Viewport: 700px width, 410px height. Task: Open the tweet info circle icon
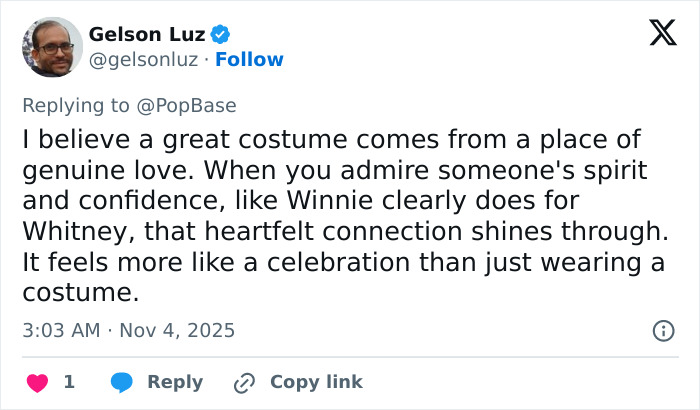click(x=661, y=330)
